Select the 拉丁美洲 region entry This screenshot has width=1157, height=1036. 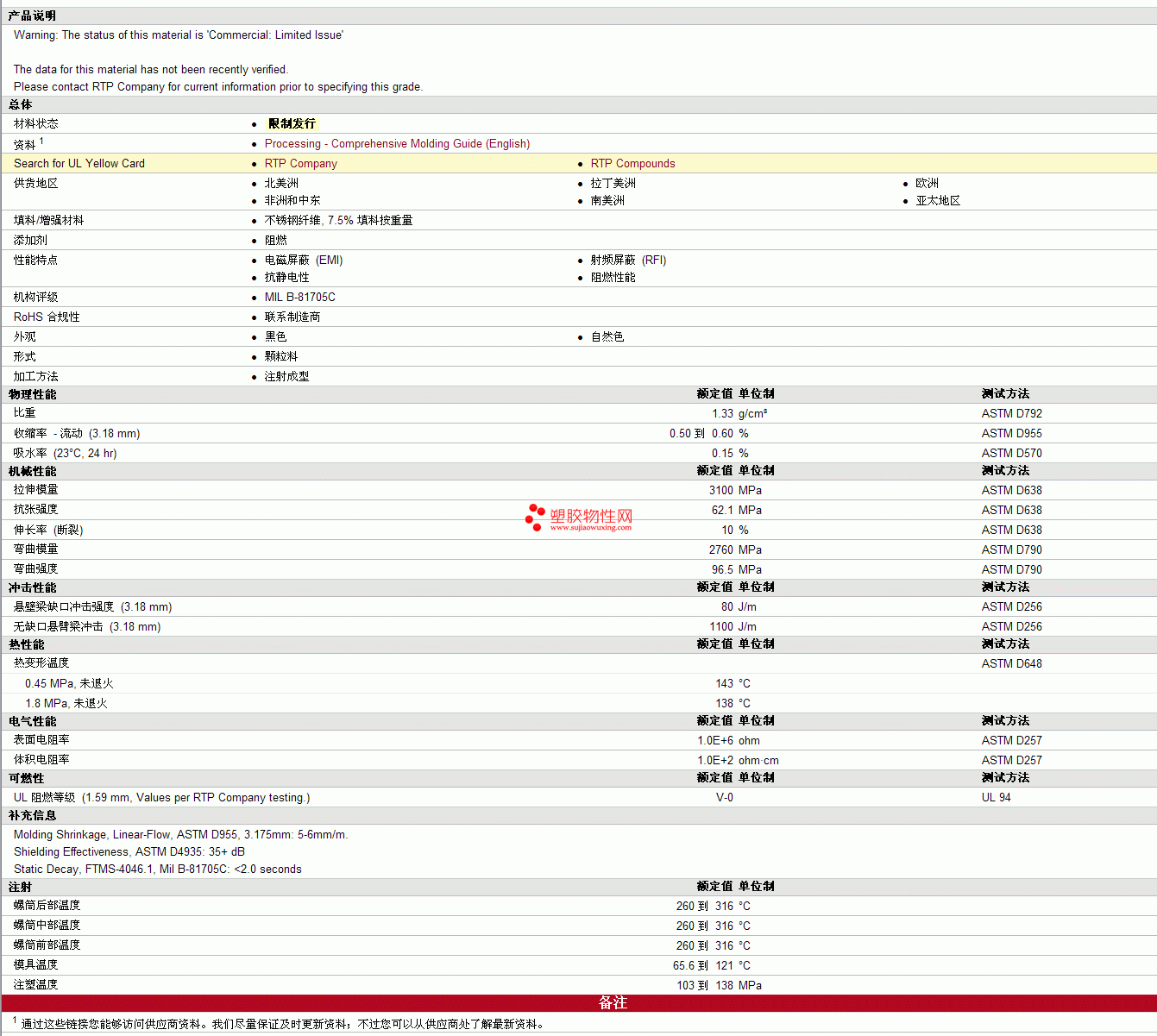point(613,184)
